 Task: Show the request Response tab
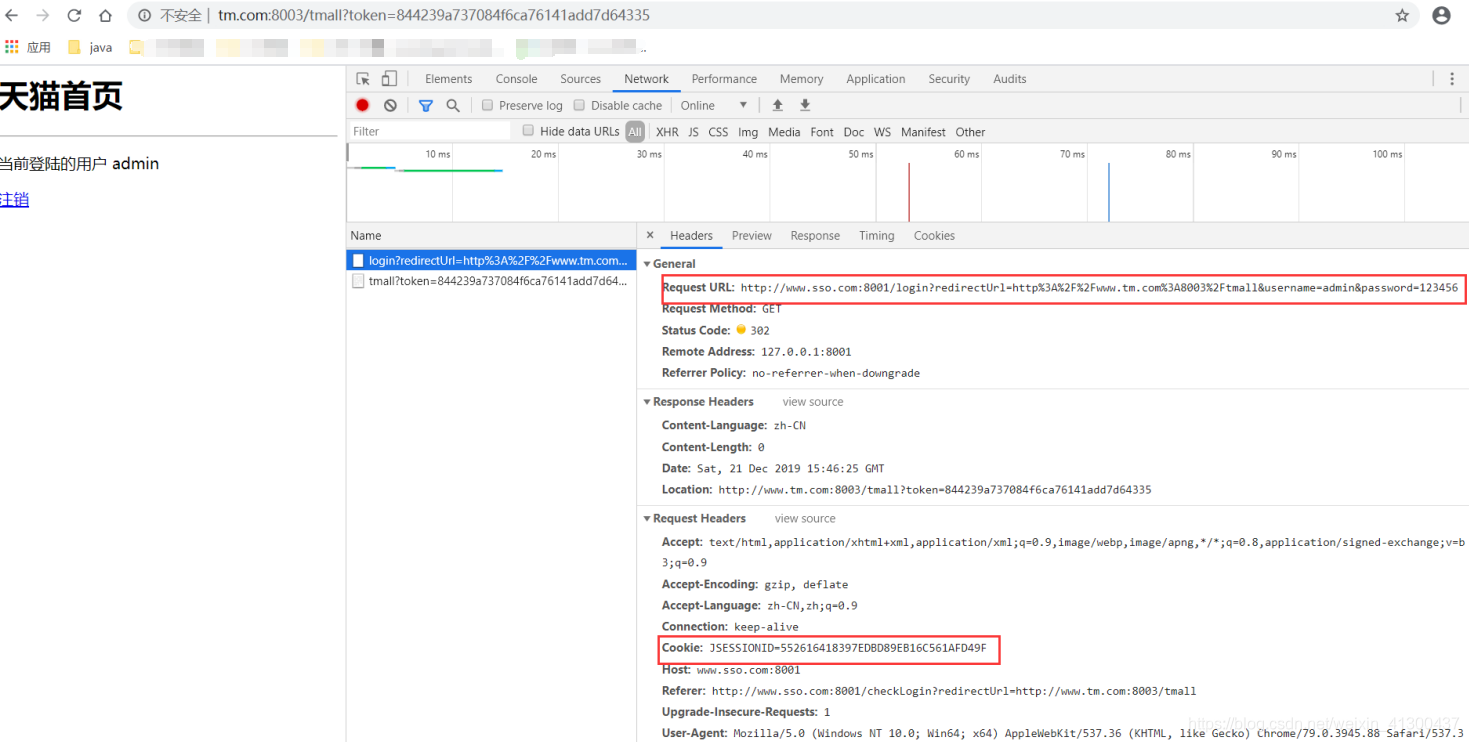point(815,236)
